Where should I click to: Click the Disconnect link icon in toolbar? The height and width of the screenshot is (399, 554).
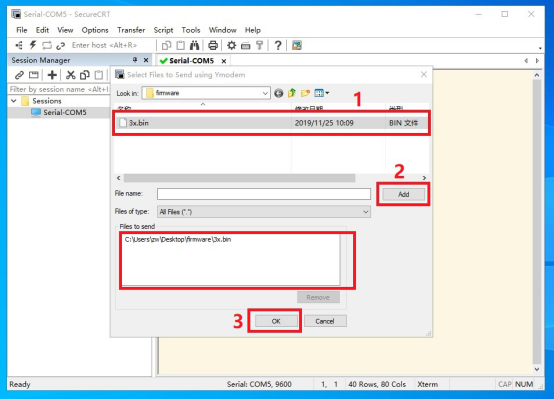pyautogui.click(x=60, y=46)
